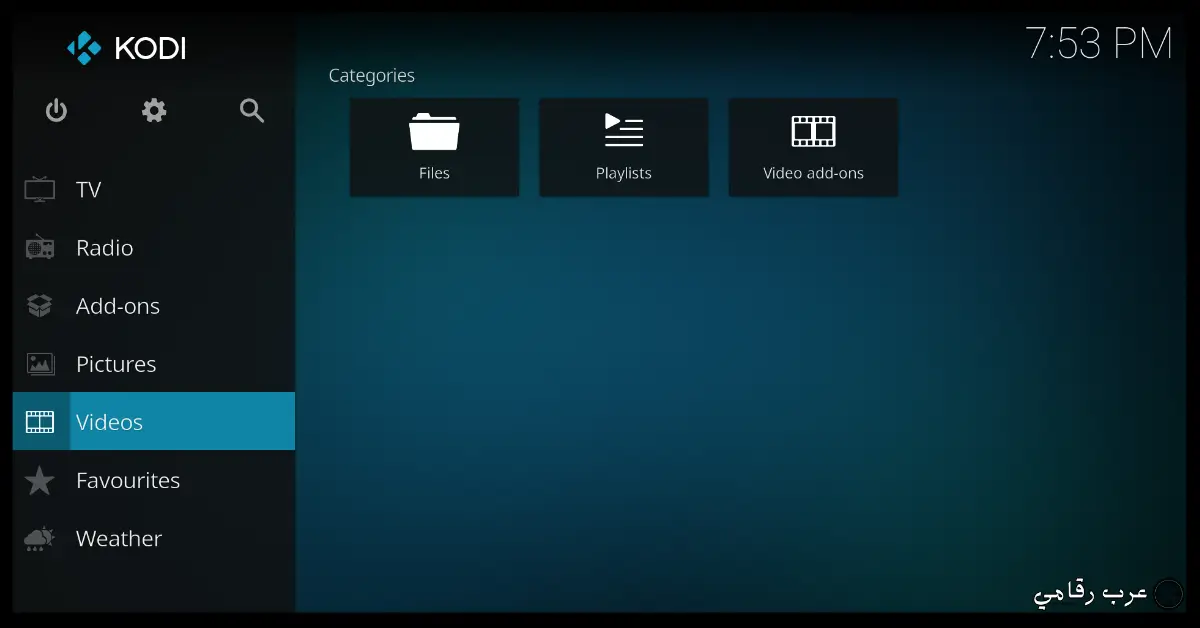Select Videos in the sidebar menu
Screen dimensions: 1200x628
(x=109, y=421)
